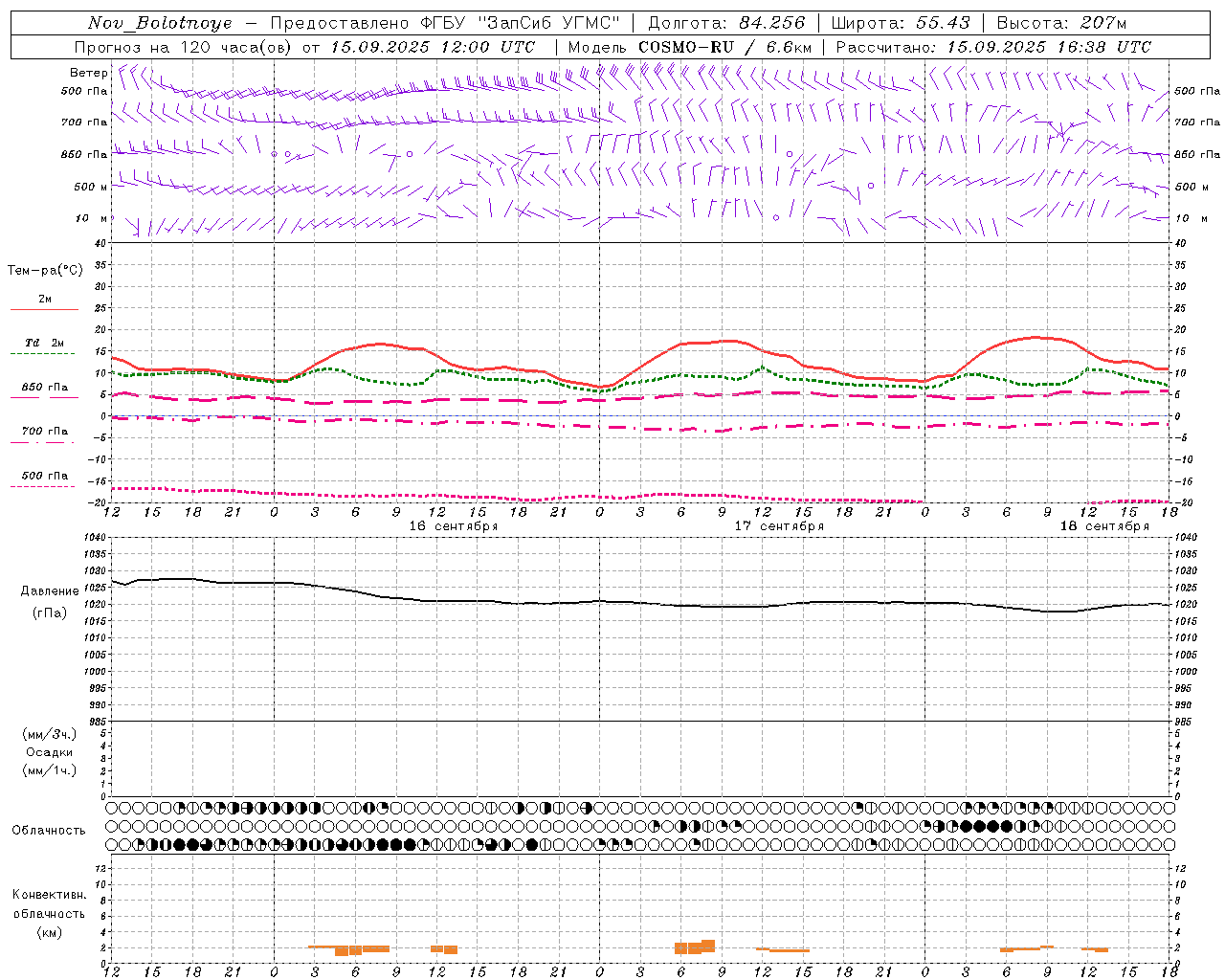The height and width of the screenshot is (980, 1225).
Task: Click the 17 сентября date label
Action: click(779, 526)
